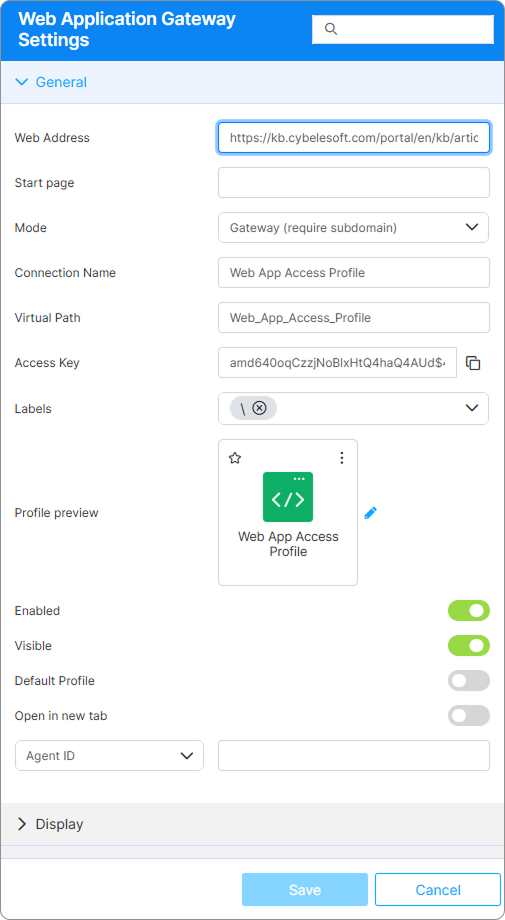Edit the profile preview with pencil icon
This screenshot has width=505, height=920.
[x=370, y=513]
